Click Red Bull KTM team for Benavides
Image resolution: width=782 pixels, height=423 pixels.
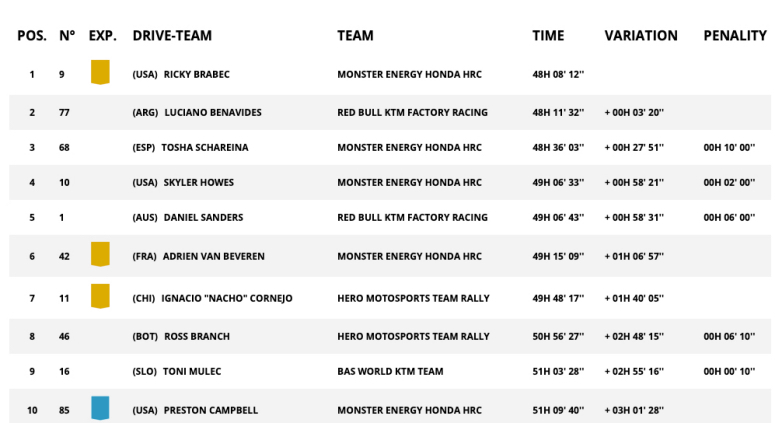pos(412,113)
